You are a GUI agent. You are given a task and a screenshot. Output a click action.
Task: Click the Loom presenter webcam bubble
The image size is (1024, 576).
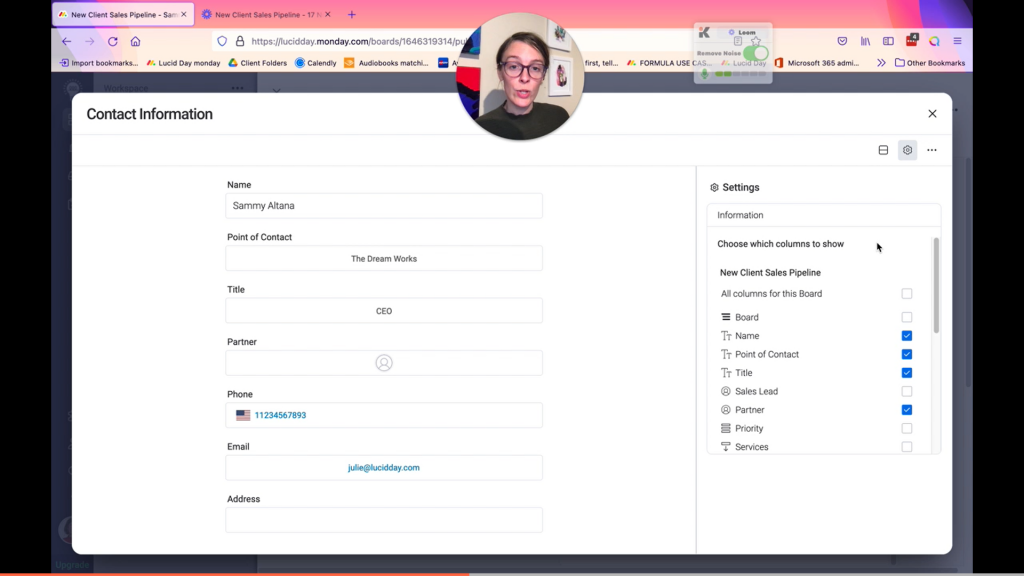tap(520, 76)
